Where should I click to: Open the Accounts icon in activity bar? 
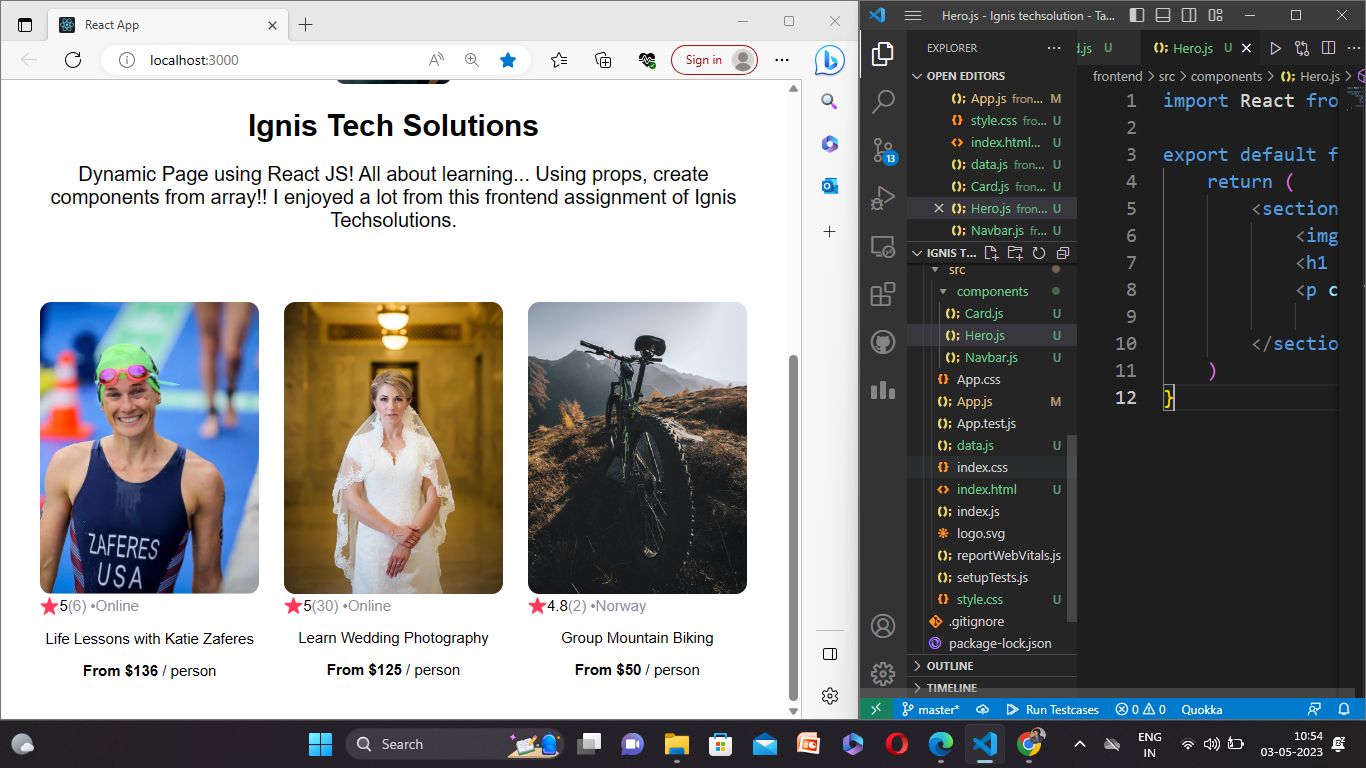883,625
